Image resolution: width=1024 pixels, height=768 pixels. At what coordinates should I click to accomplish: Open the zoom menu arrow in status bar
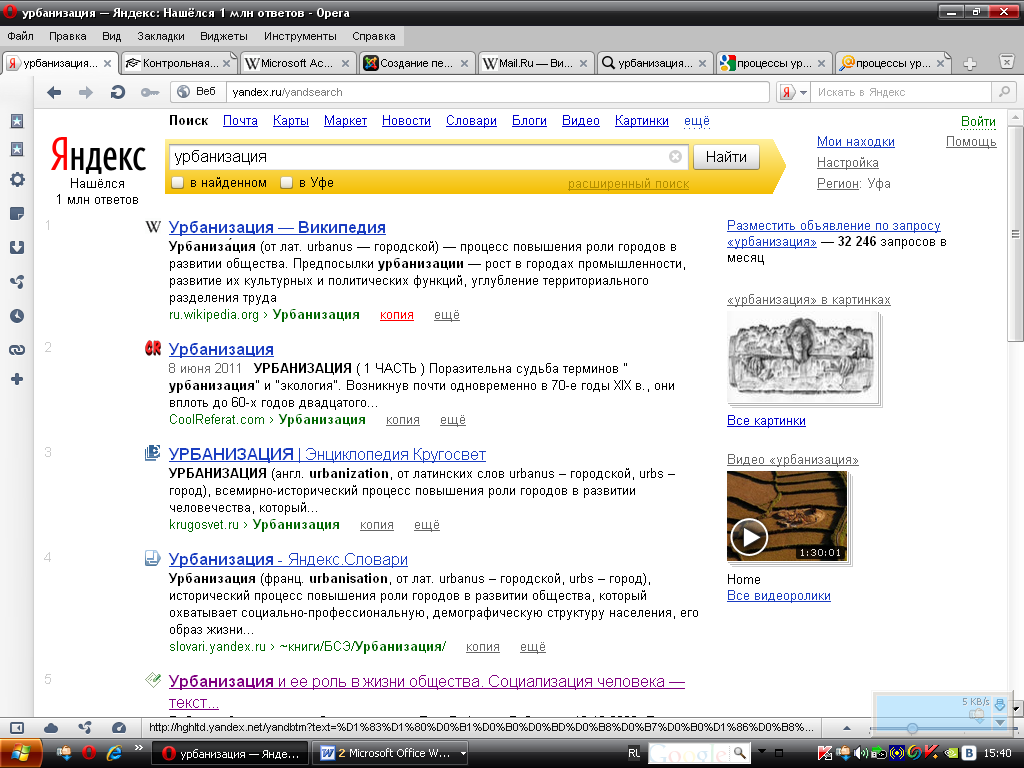click(846, 728)
